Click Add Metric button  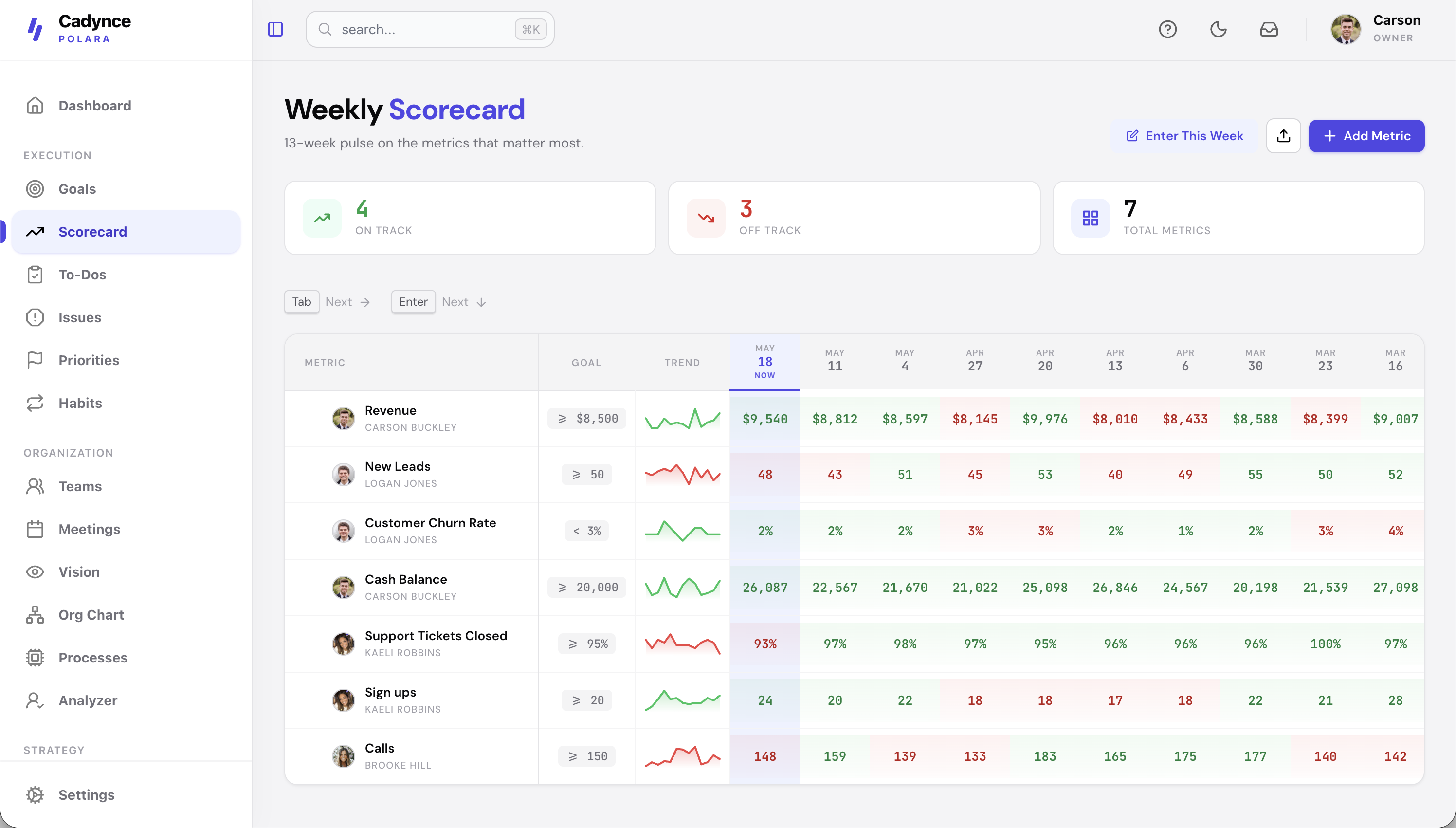(x=1366, y=136)
